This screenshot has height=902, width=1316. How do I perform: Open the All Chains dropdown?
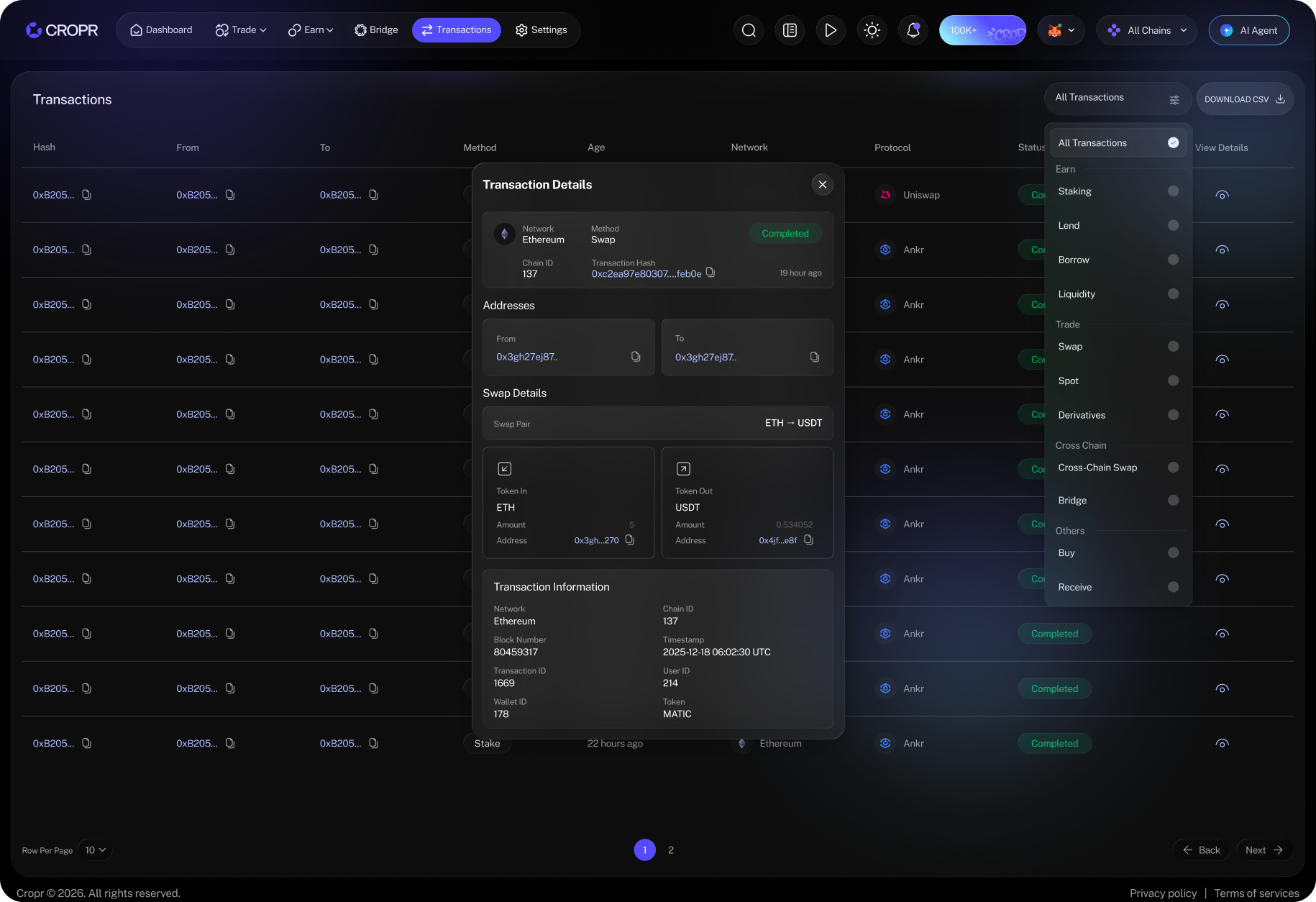pos(1146,30)
